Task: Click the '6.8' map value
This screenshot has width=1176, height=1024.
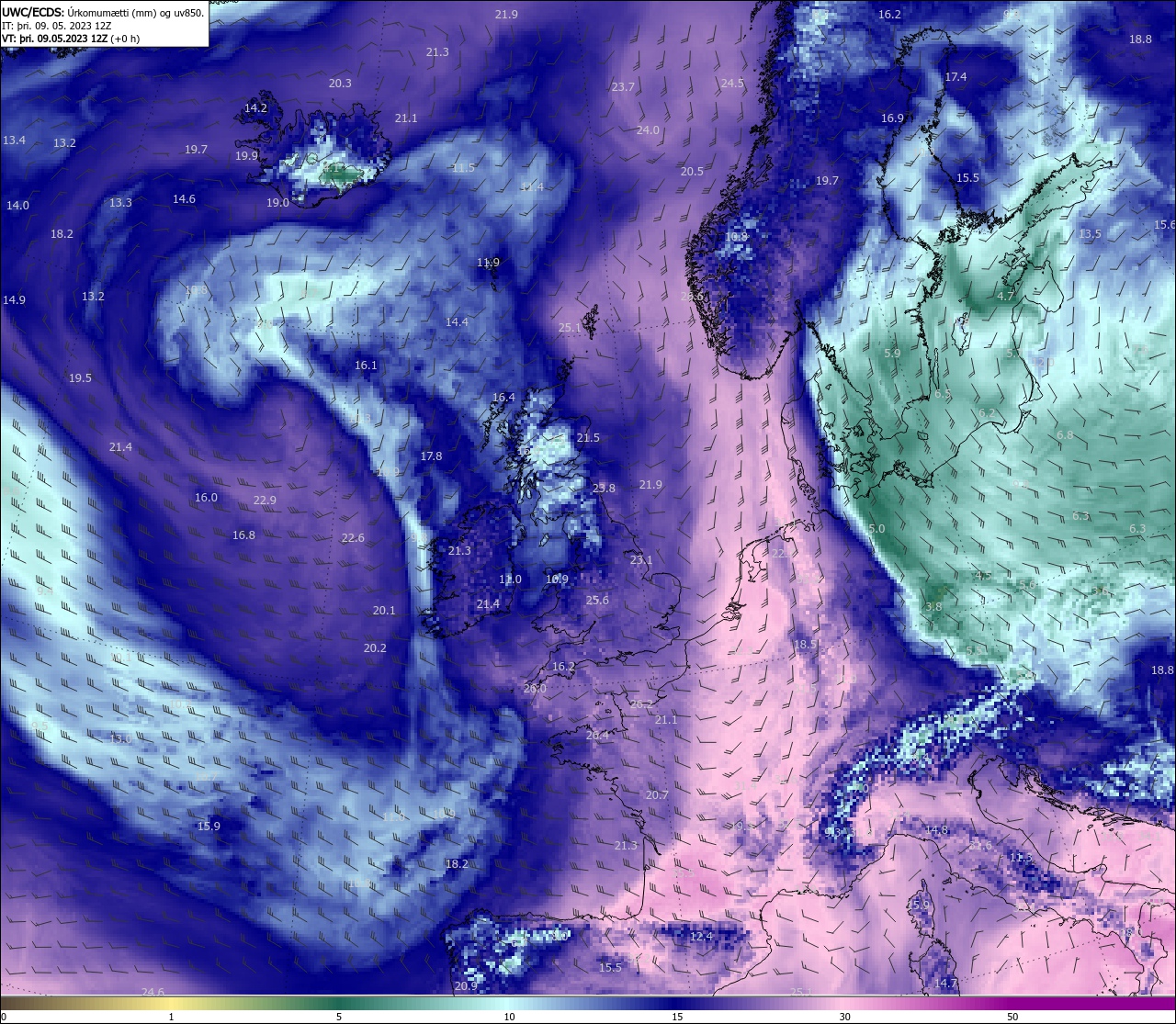Action: [1065, 435]
